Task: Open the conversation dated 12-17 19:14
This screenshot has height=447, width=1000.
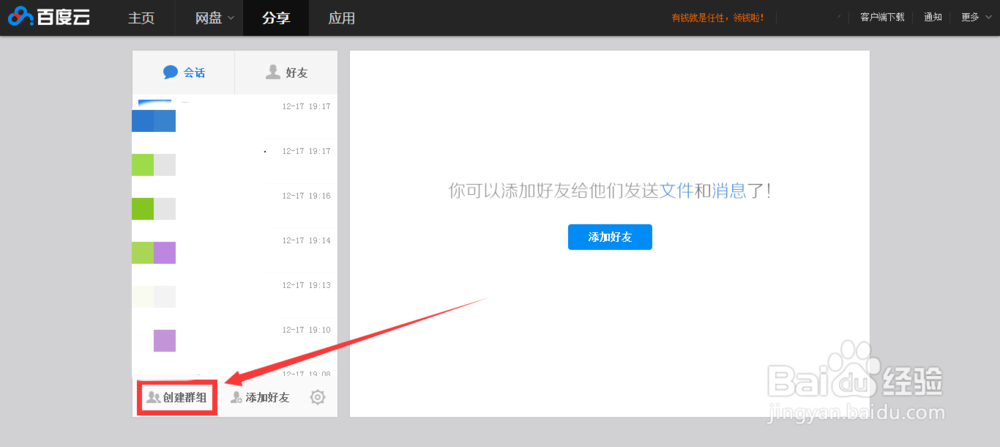Action: coord(235,251)
